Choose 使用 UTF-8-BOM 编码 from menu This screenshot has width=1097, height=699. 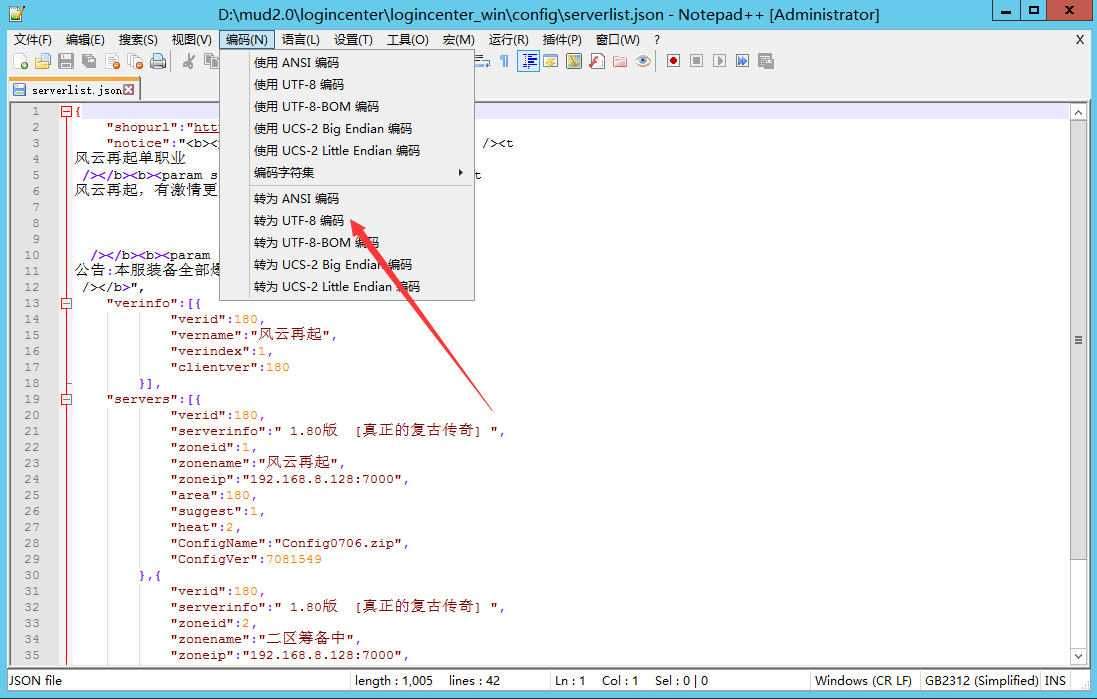tap(316, 107)
